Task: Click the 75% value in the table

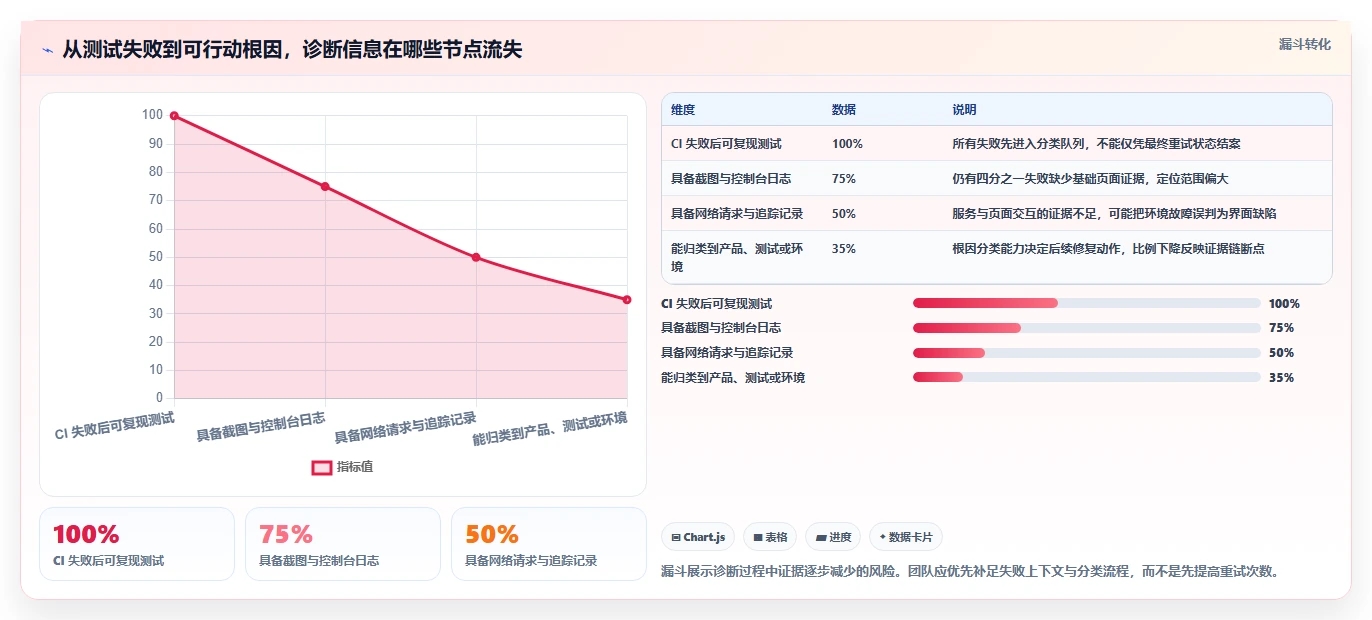Action: (844, 179)
